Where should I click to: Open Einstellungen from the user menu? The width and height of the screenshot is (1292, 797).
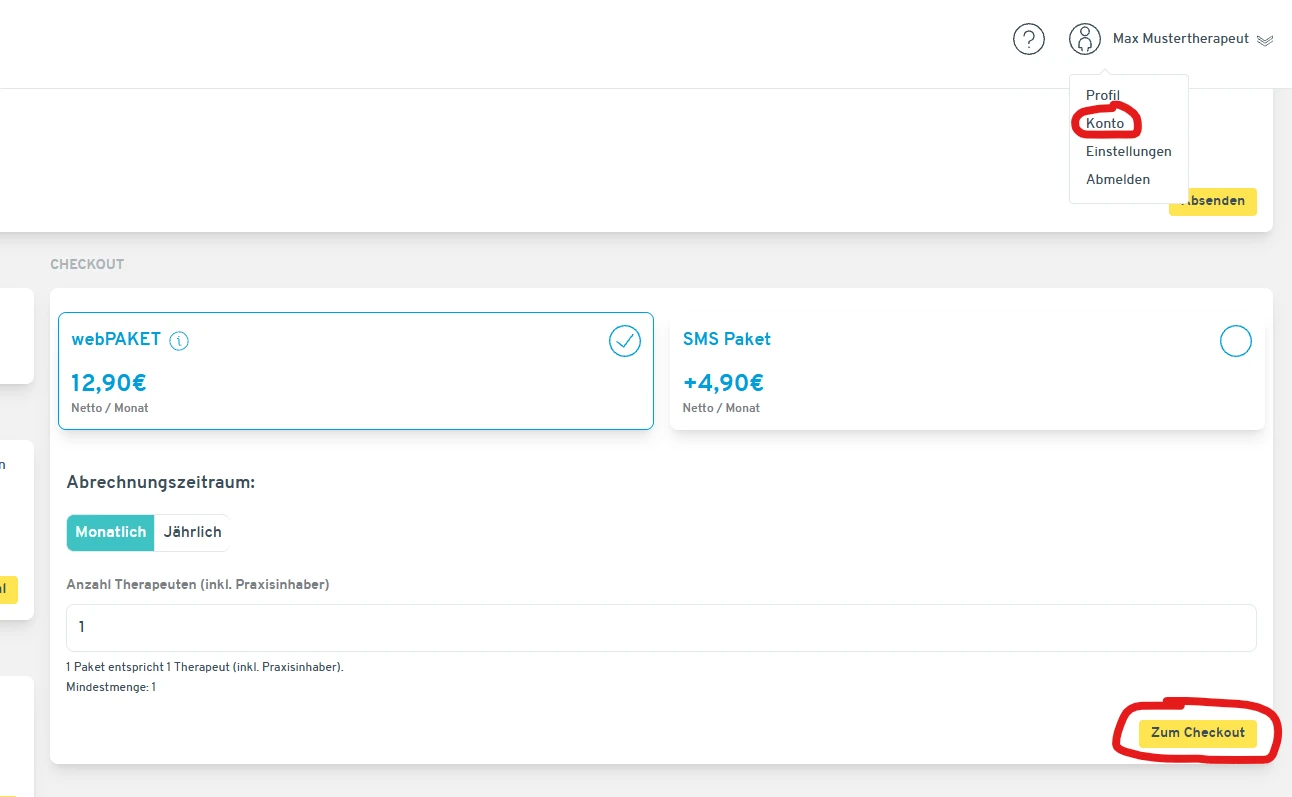click(x=1128, y=151)
